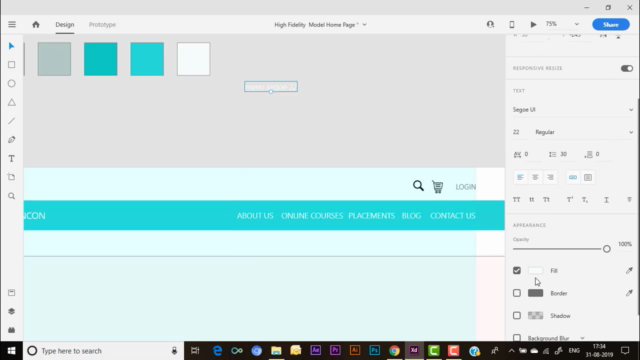The width and height of the screenshot is (640, 360).
Task: Choose point text mode icon
Action: tap(573, 177)
